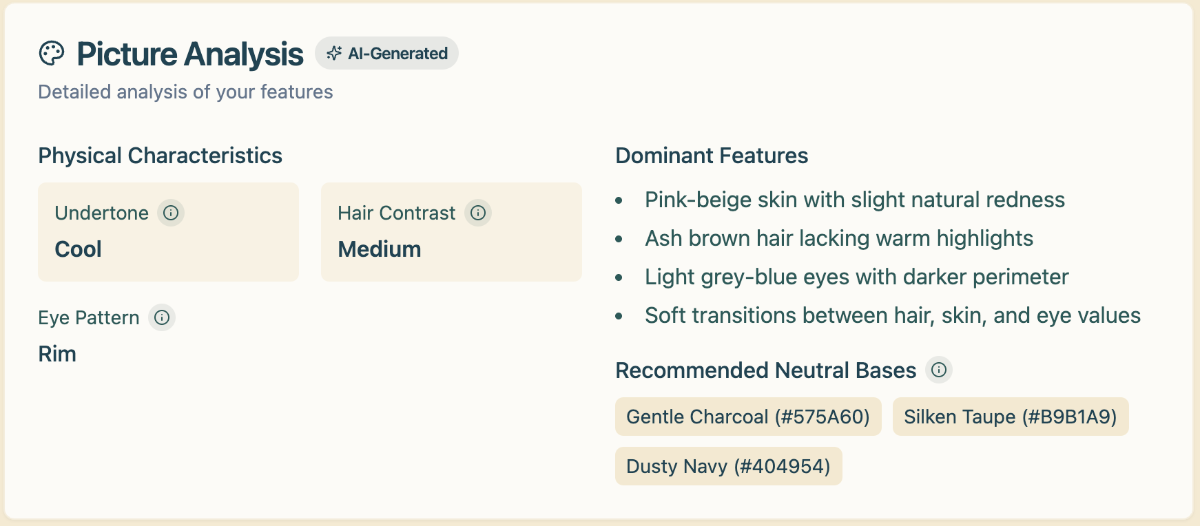
Task: Click the Eye Pattern info icon
Action: click(162, 318)
